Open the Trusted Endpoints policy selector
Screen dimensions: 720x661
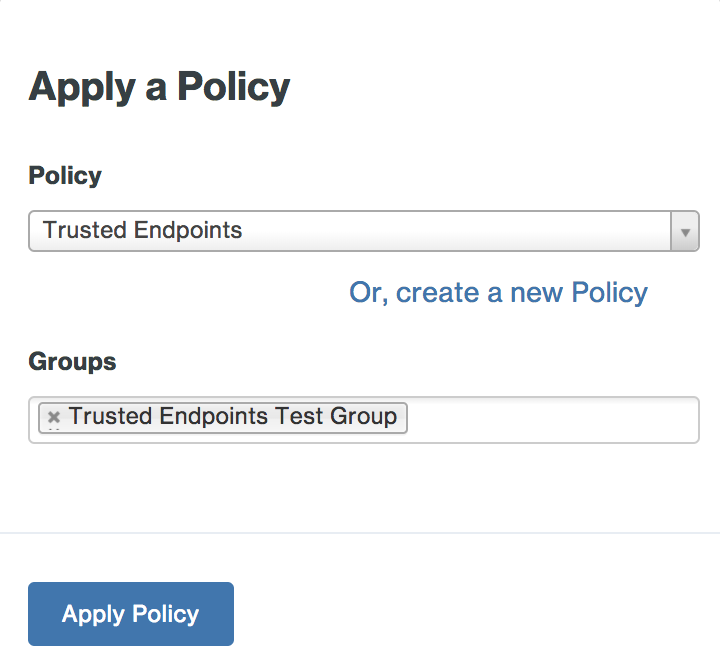[x=350, y=231]
